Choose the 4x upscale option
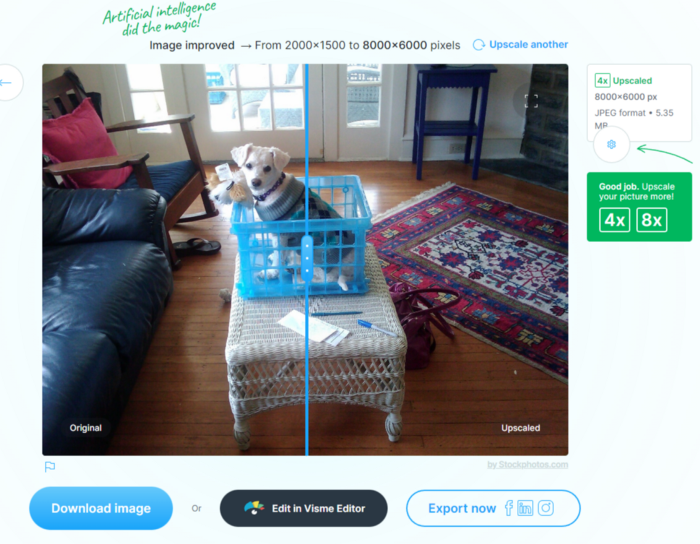700x544 pixels. (614, 220)
